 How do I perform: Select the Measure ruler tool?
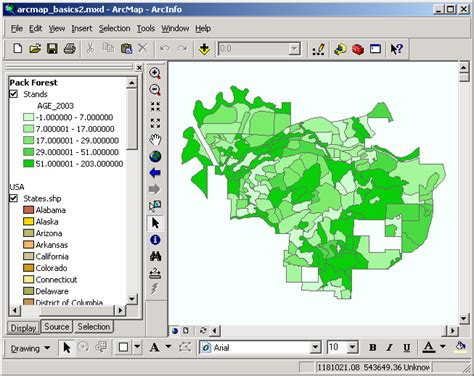point(155,273)
